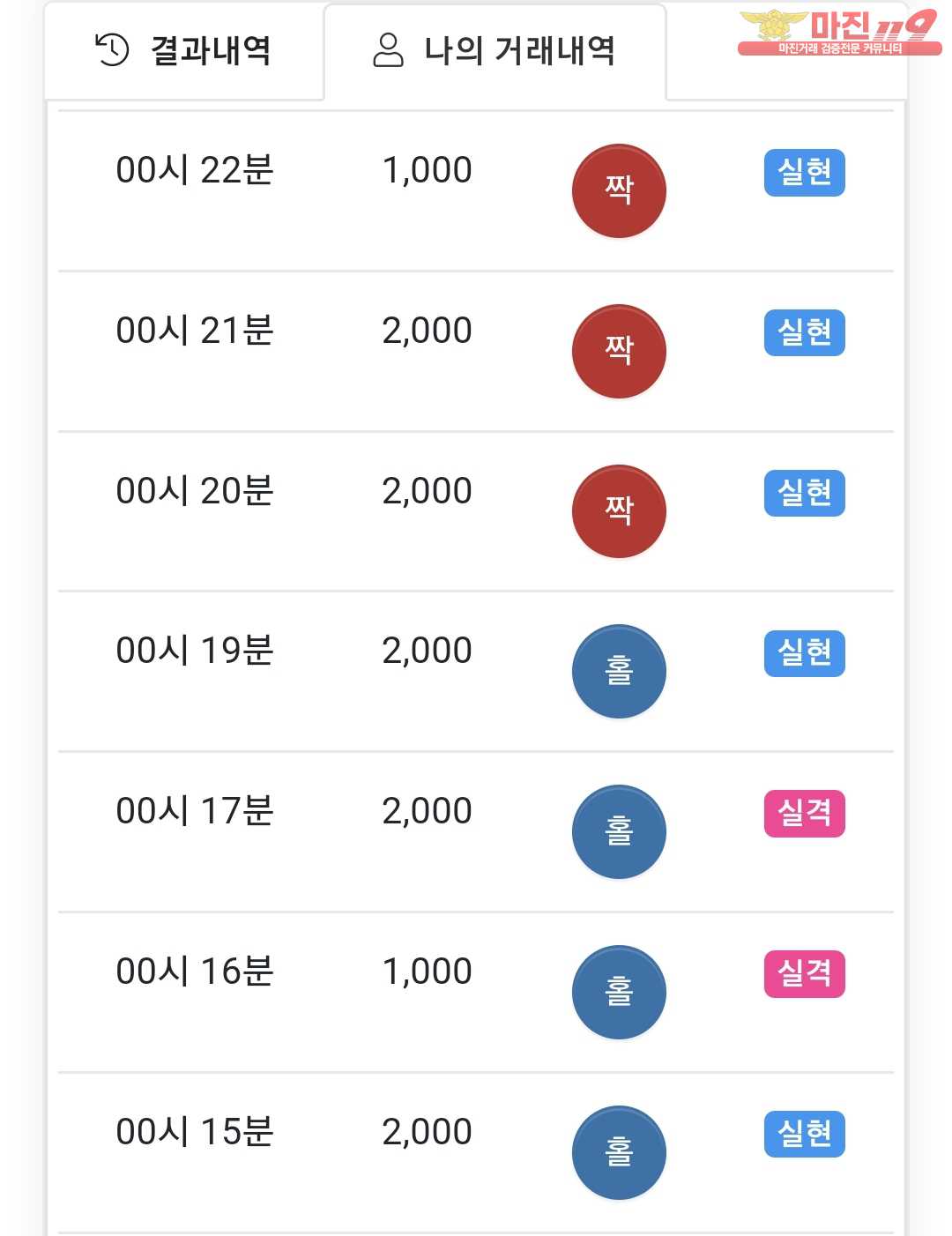Click blue 홀 circle at 00시 17분
Viewport: 952px width, 1236px height.
[619, 831]
